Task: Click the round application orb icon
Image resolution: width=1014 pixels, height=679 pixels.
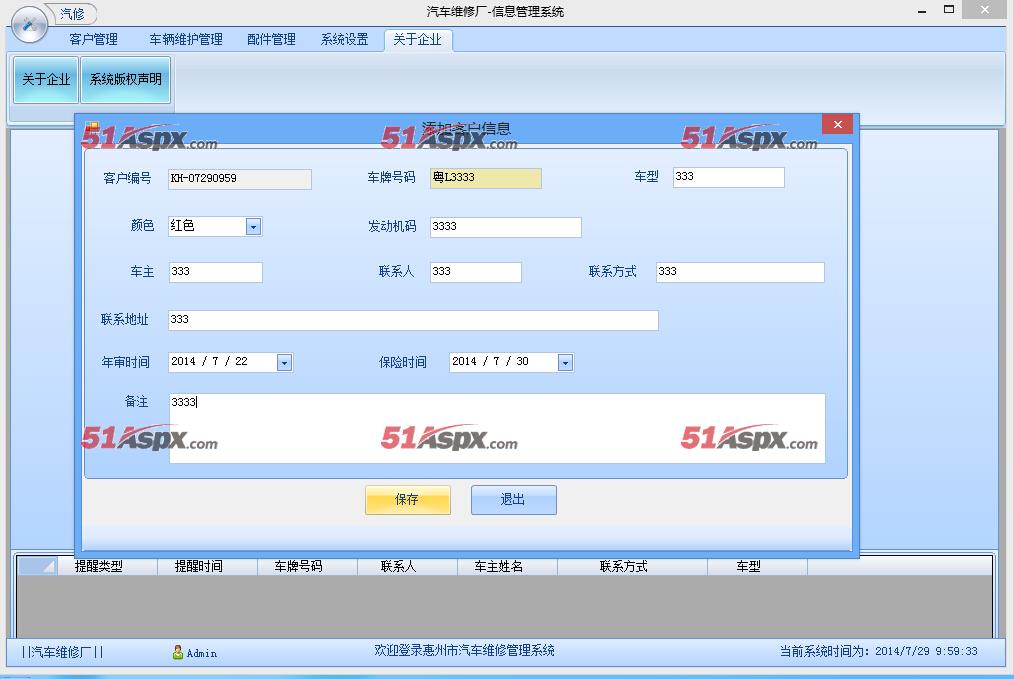Action: click(x=29, y=23)
